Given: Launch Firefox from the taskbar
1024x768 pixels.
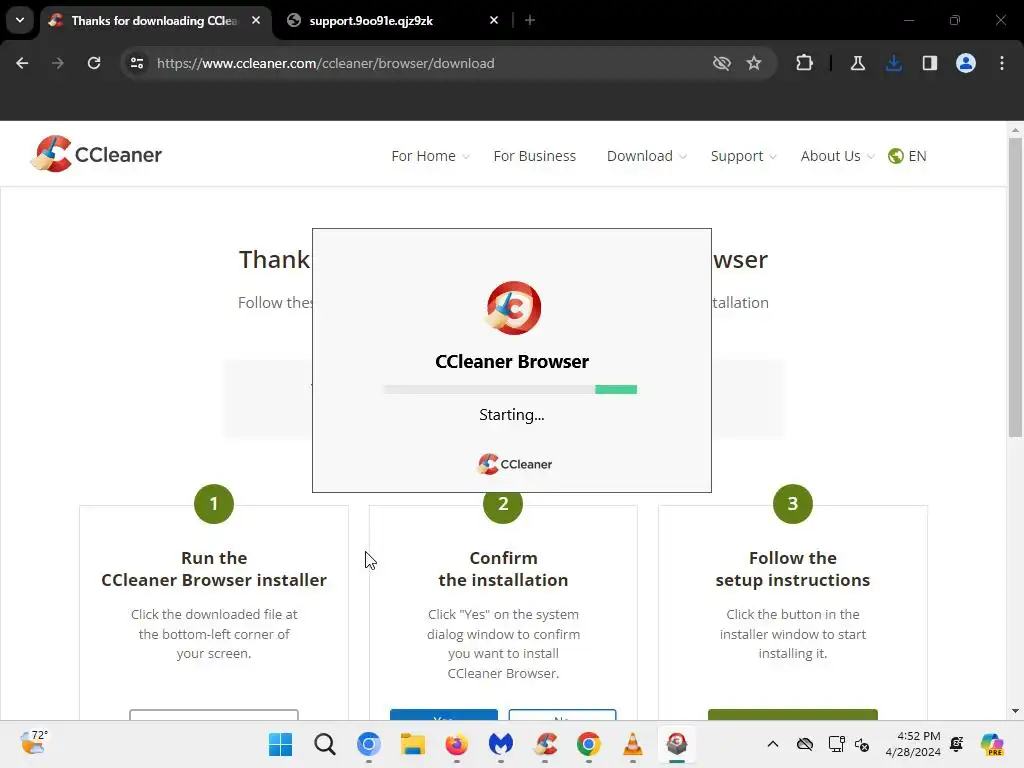Looking at the screenshot, I should coord(456,744).
